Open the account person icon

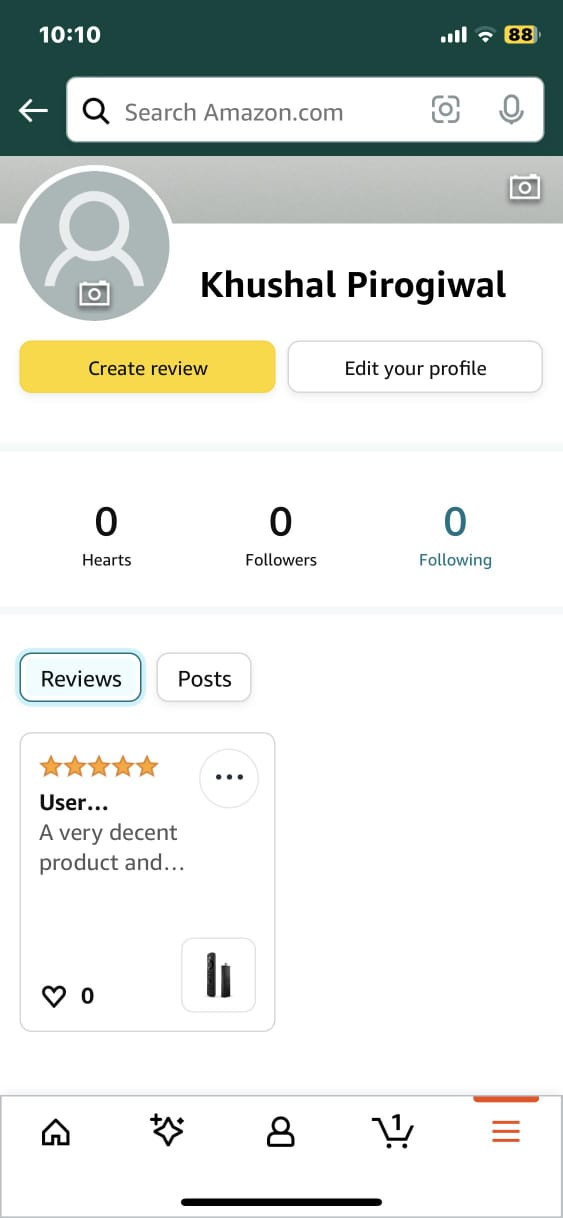pyautogui.click(x=281, y=1131)
